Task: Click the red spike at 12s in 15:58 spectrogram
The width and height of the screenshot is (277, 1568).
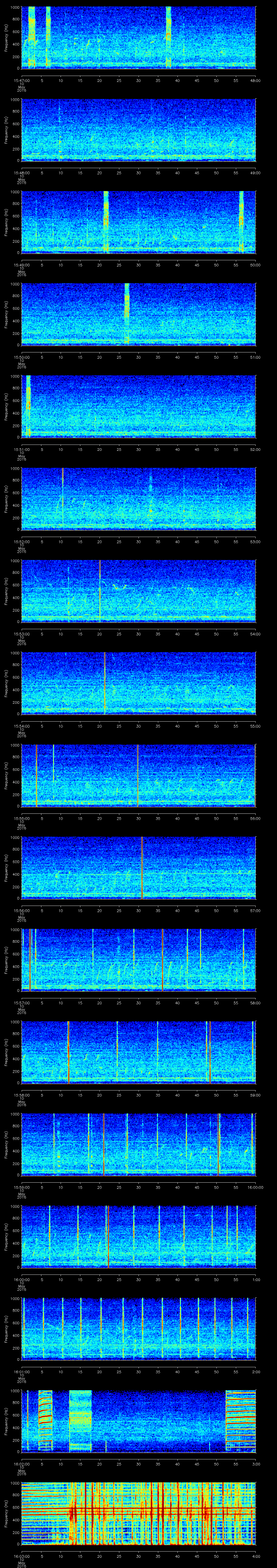Action: [x=69, y=1051]
